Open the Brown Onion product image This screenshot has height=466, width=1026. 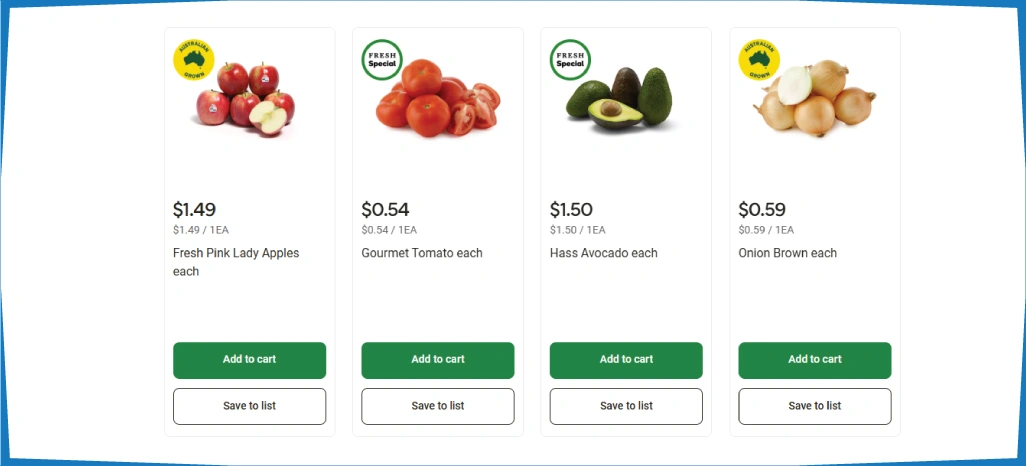click(815, 100)
